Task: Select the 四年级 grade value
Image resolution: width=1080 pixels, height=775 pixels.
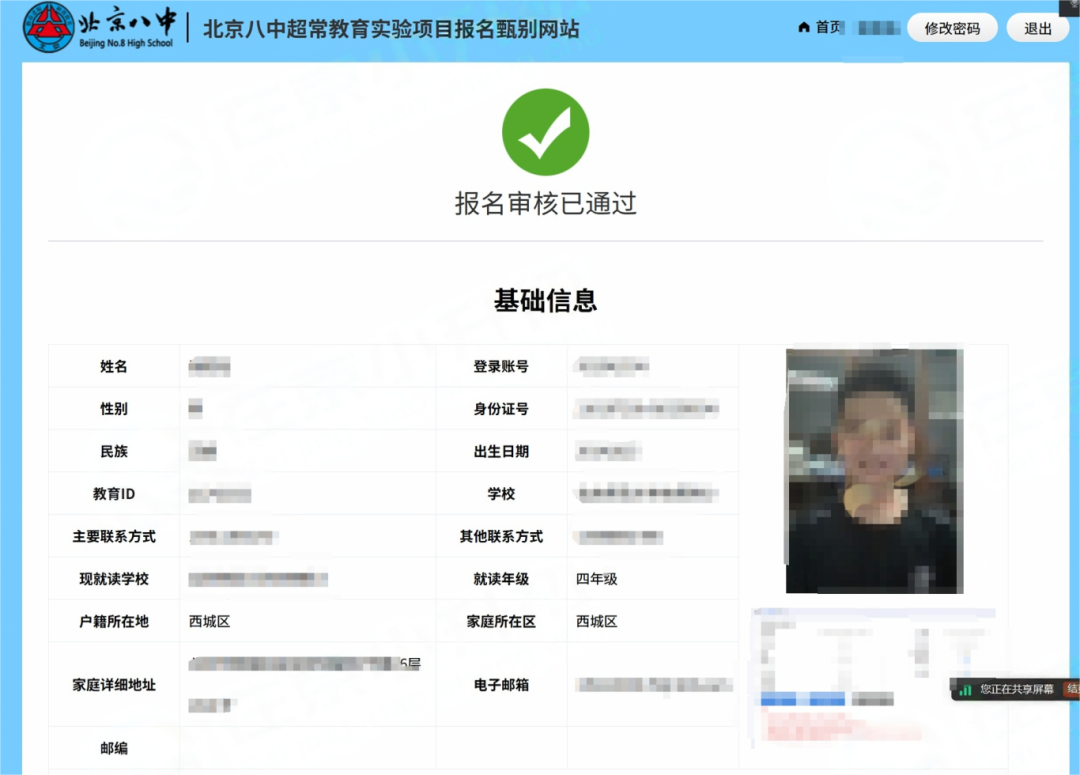Action: point(596,579)
